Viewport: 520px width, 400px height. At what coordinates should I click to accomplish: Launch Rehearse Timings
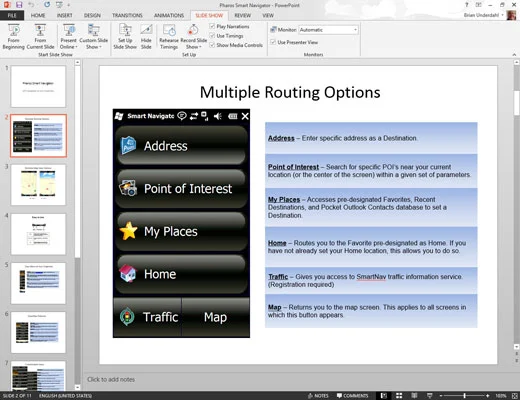[x=169, y=37]
